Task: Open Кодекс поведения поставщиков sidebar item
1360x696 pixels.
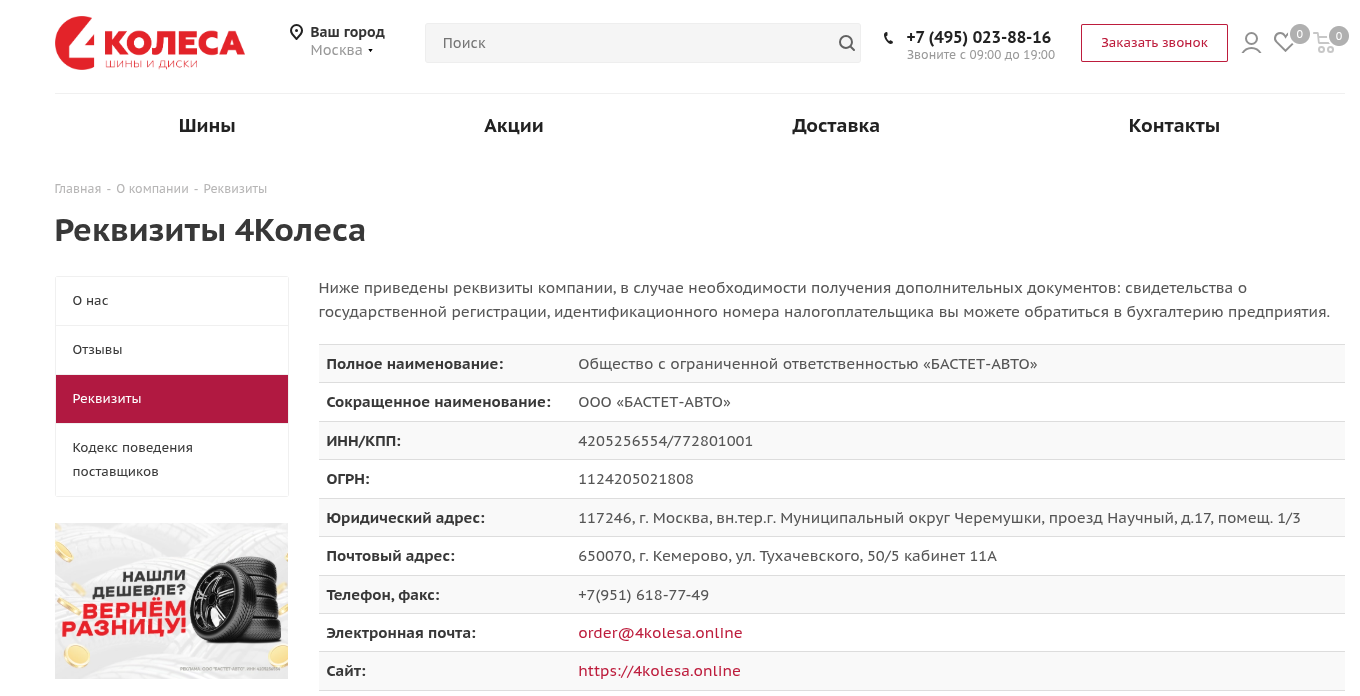Action: 132,460
